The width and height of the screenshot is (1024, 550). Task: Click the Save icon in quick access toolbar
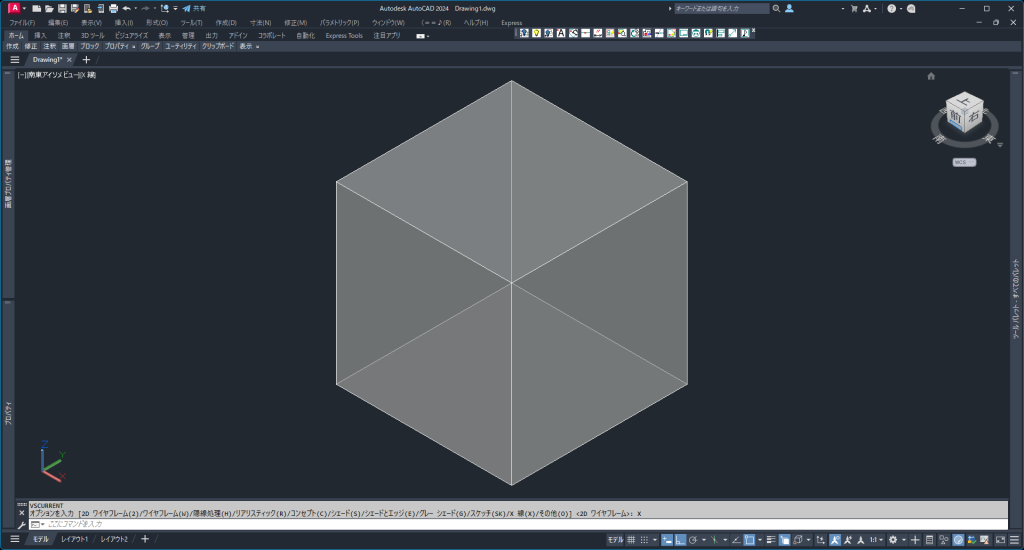pyautogui.click(x=62, y=8)
